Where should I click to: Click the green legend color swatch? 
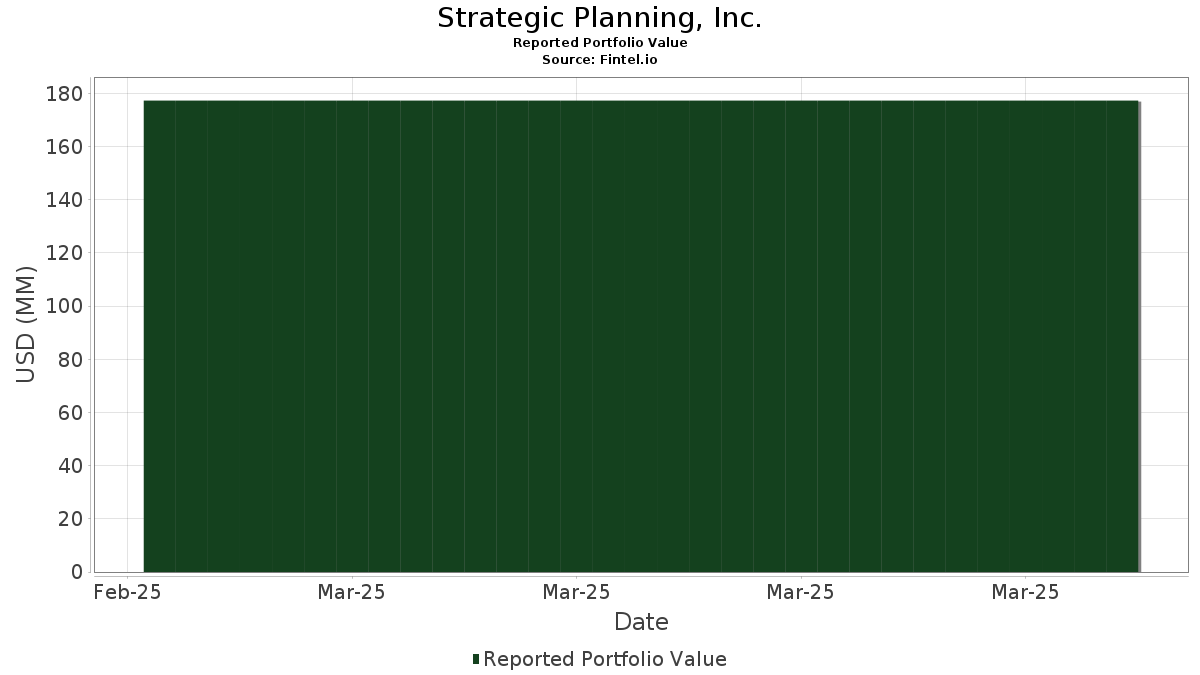(476, 659)
